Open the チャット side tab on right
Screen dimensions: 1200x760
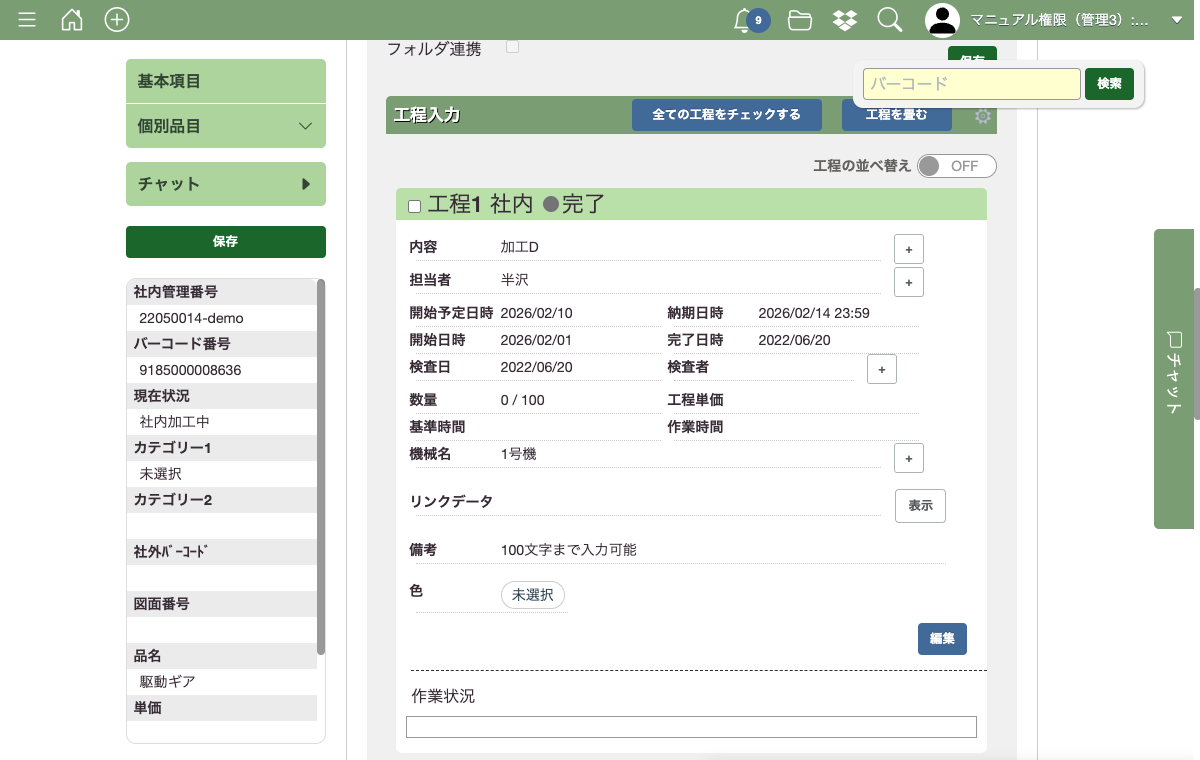tap(1176, 378)
